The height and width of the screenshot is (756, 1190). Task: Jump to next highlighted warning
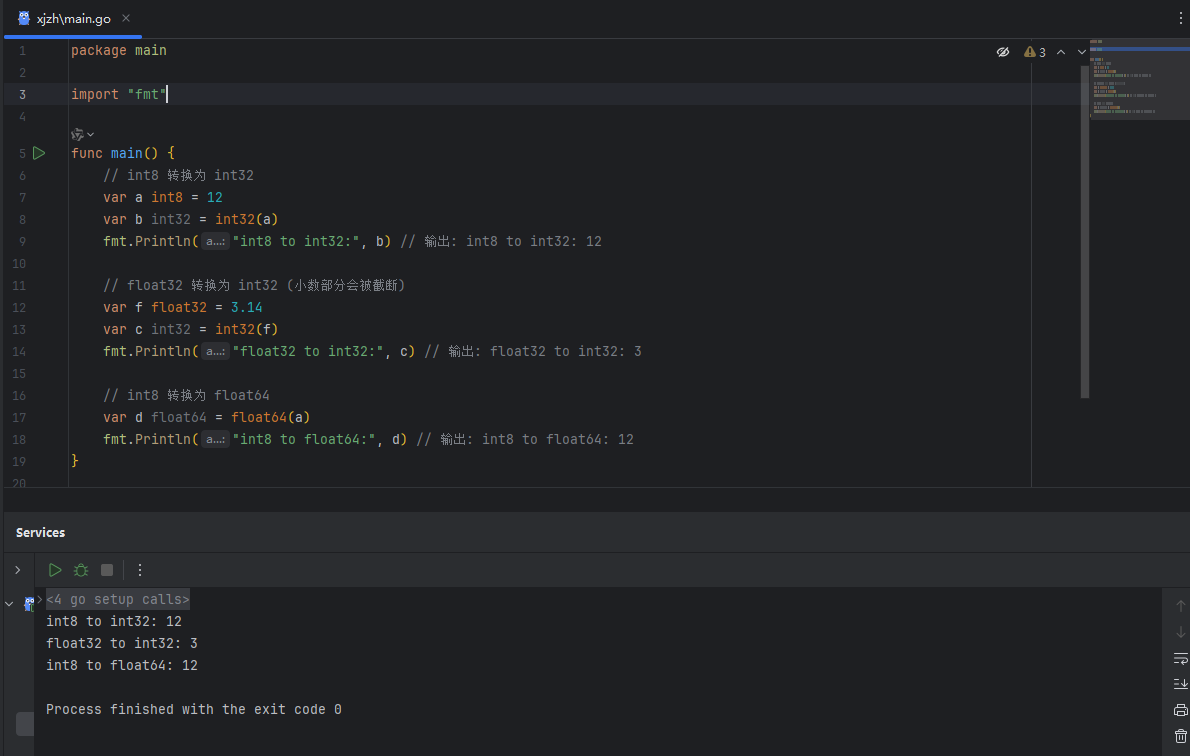pyautogui.click(x=1082, y=52)
